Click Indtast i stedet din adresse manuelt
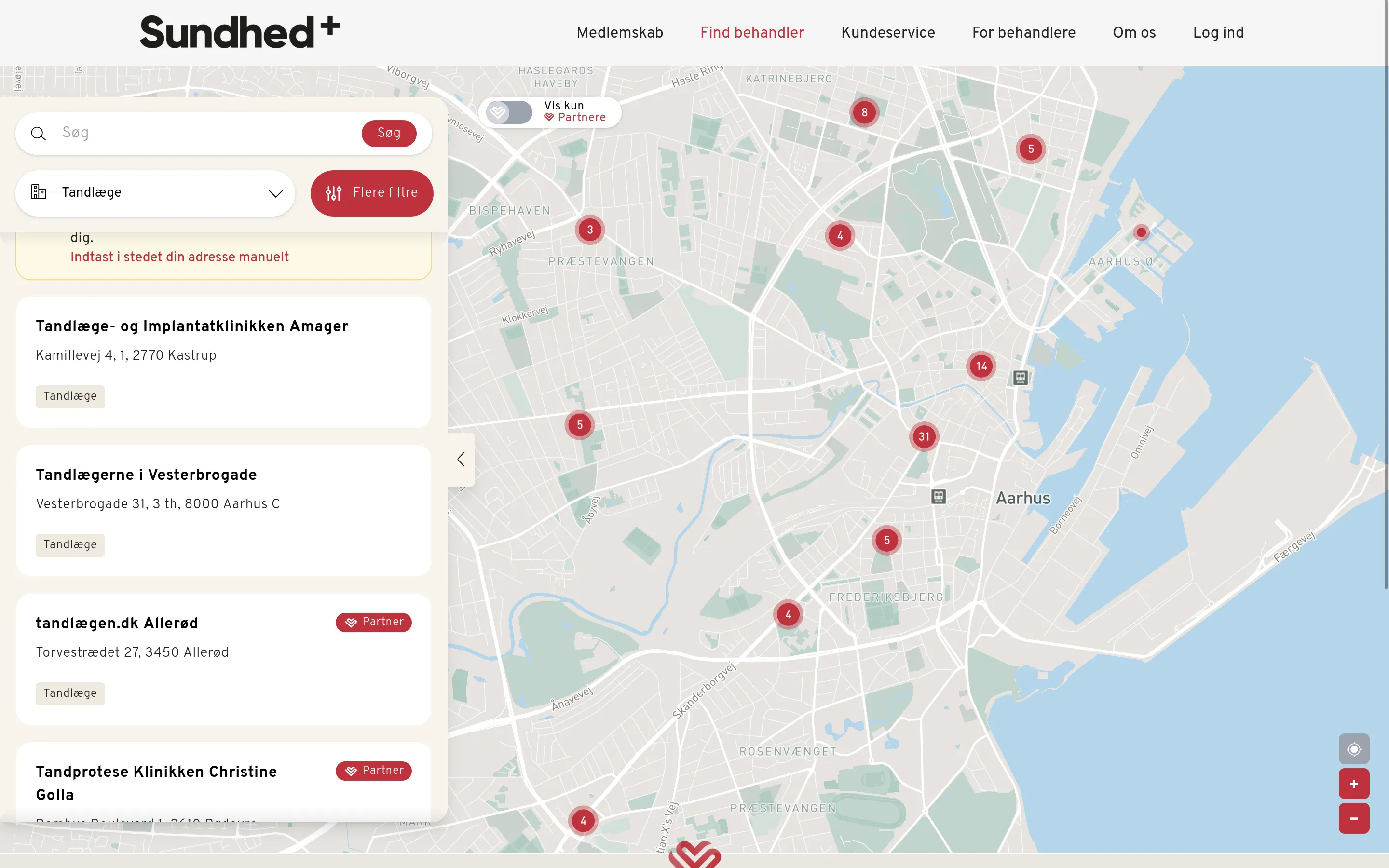The height and width of the screenshot is (868, 1389). click(179, 257)
